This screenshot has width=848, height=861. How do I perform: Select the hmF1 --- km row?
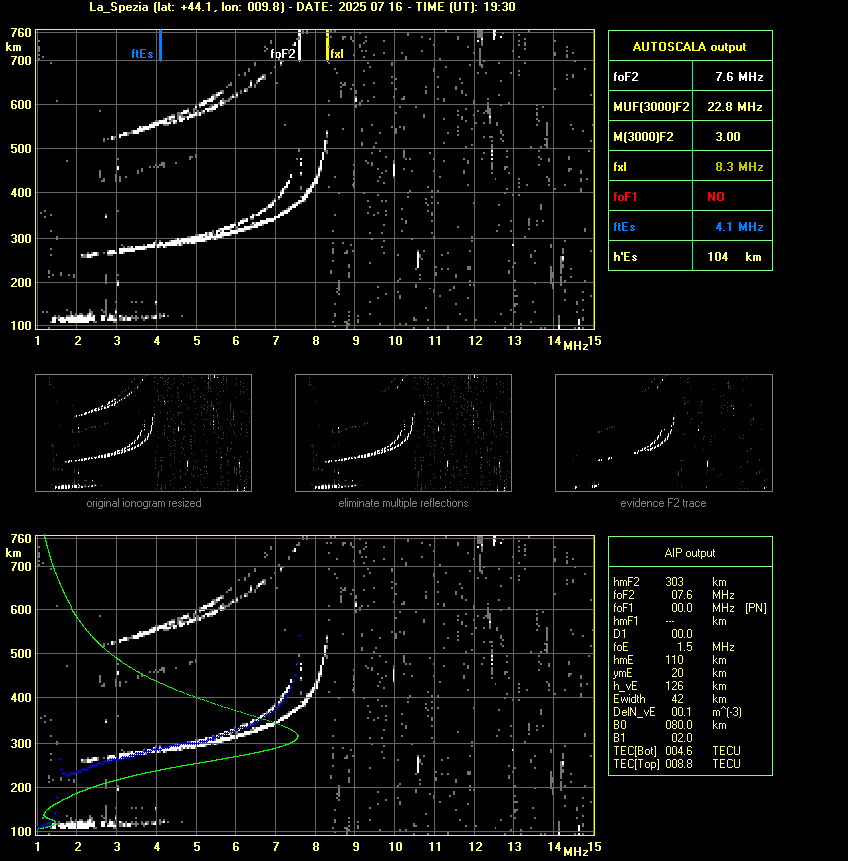tap(670, 621)
